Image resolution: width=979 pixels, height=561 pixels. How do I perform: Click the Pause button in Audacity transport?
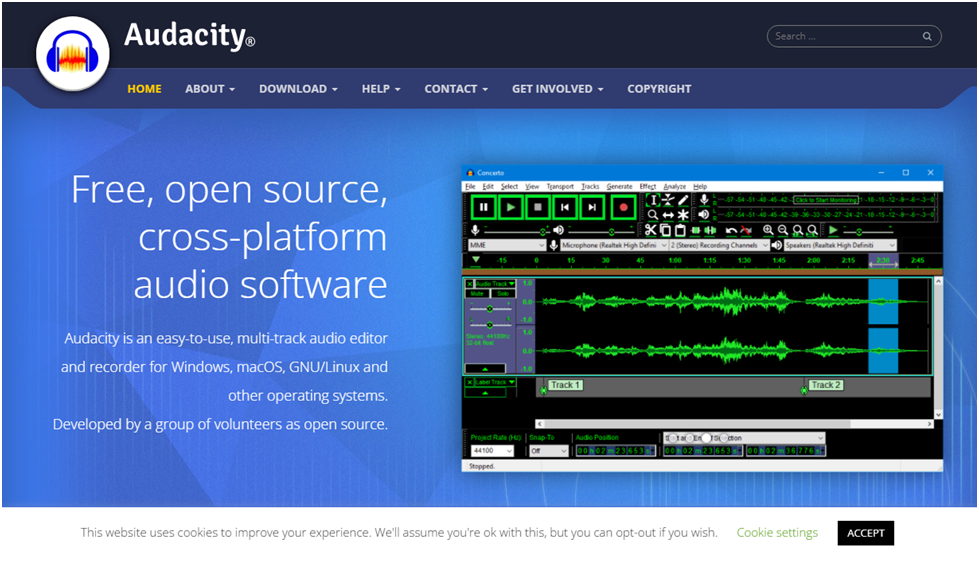(483, 207)
